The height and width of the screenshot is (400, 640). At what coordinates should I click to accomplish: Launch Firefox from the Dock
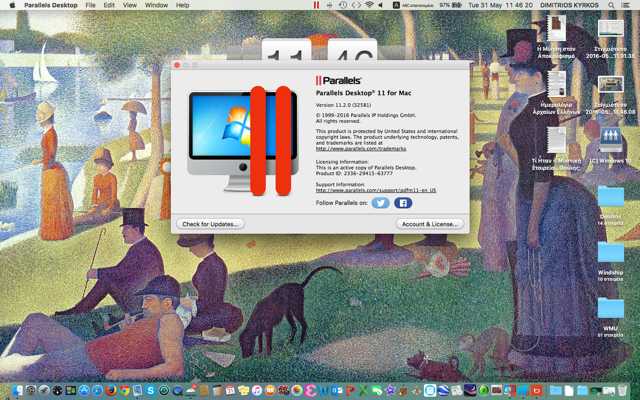click(x=111, y=390)
